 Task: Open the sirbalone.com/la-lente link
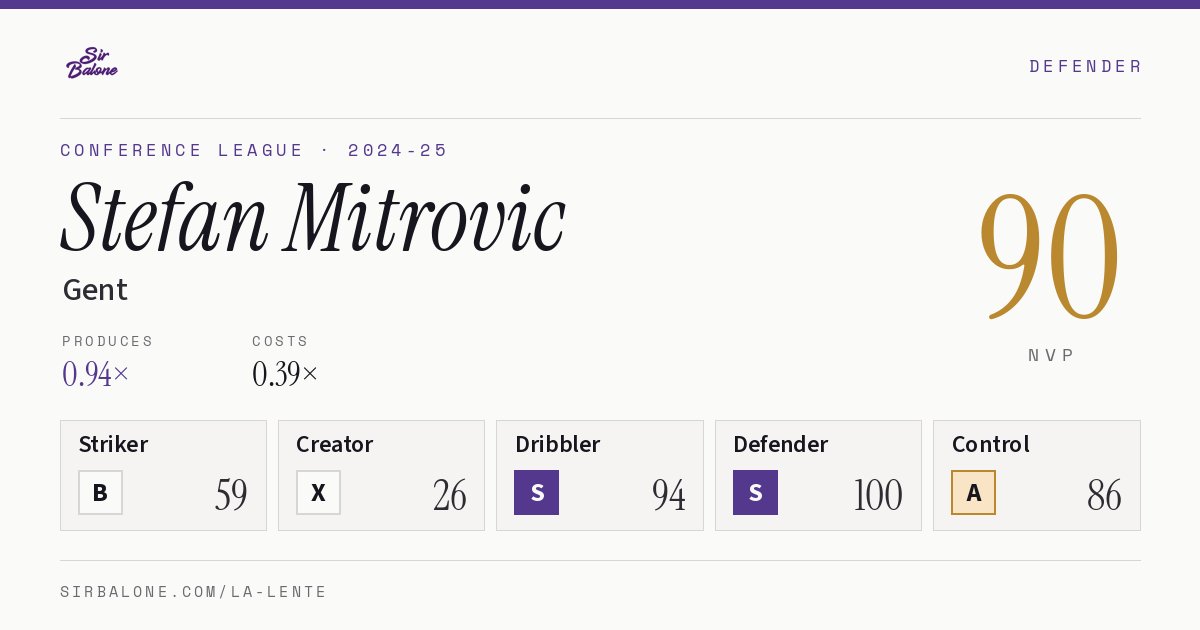pyautogui.click(x=194, y=592)
